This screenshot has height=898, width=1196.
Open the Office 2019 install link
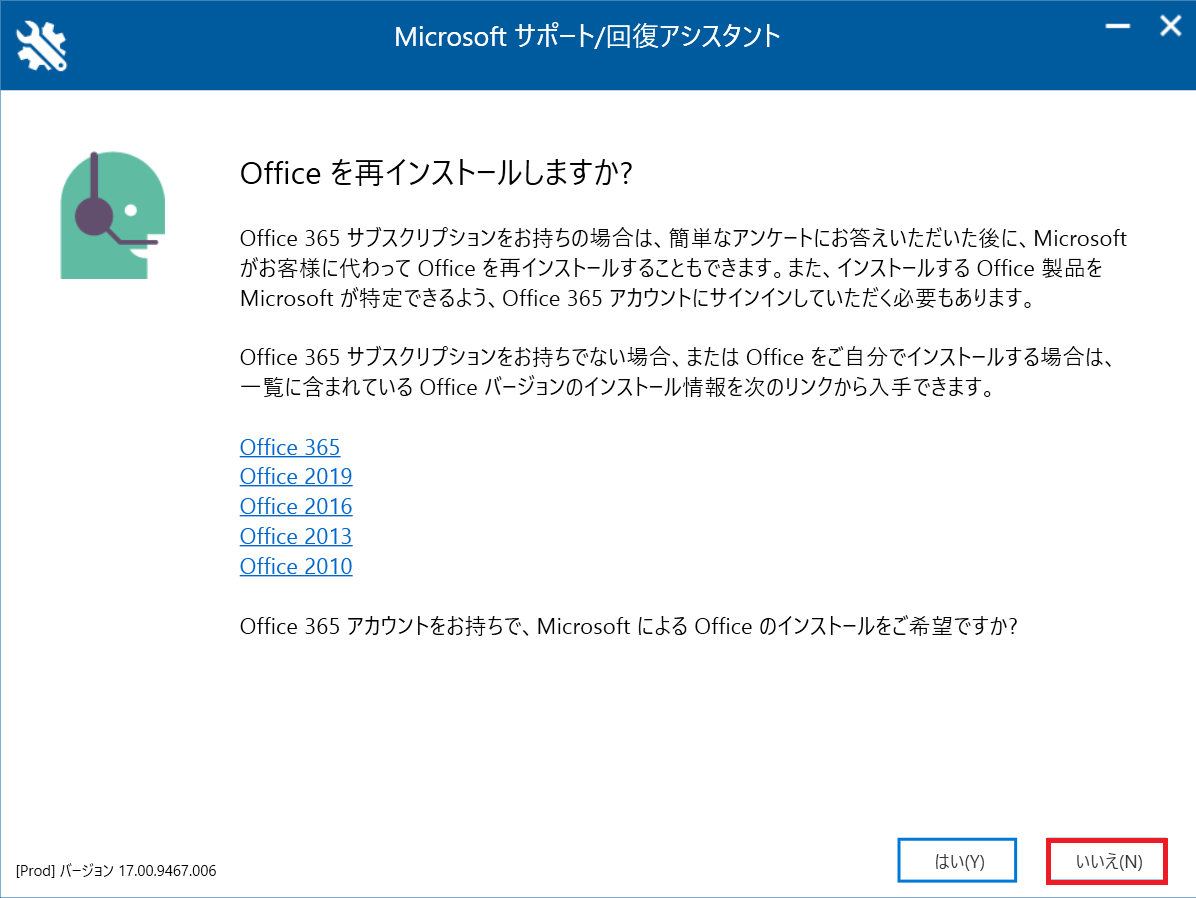click(296, 477)
